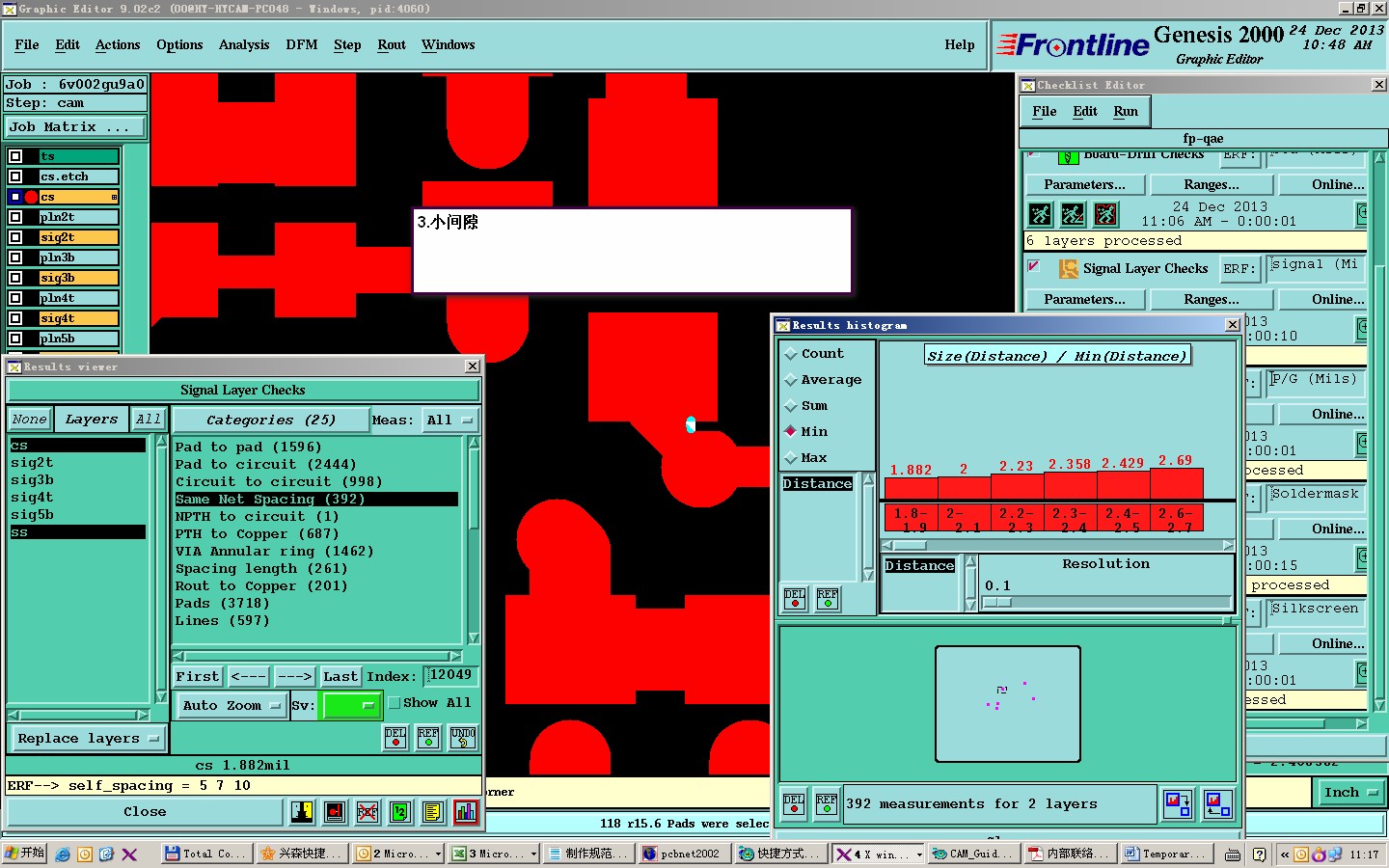Click Ranges button under Signal Layer Checks

point(1212,300)
